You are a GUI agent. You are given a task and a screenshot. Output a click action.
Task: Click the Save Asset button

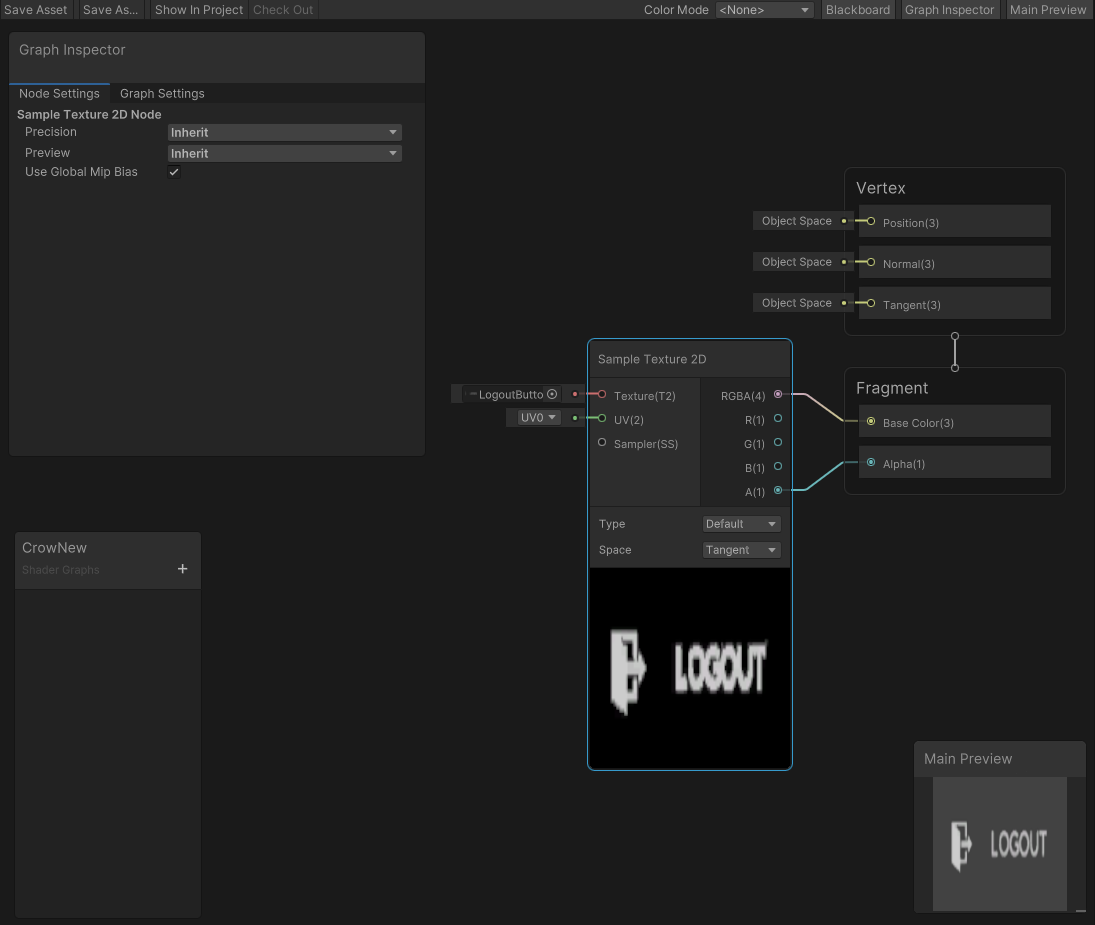36,9
